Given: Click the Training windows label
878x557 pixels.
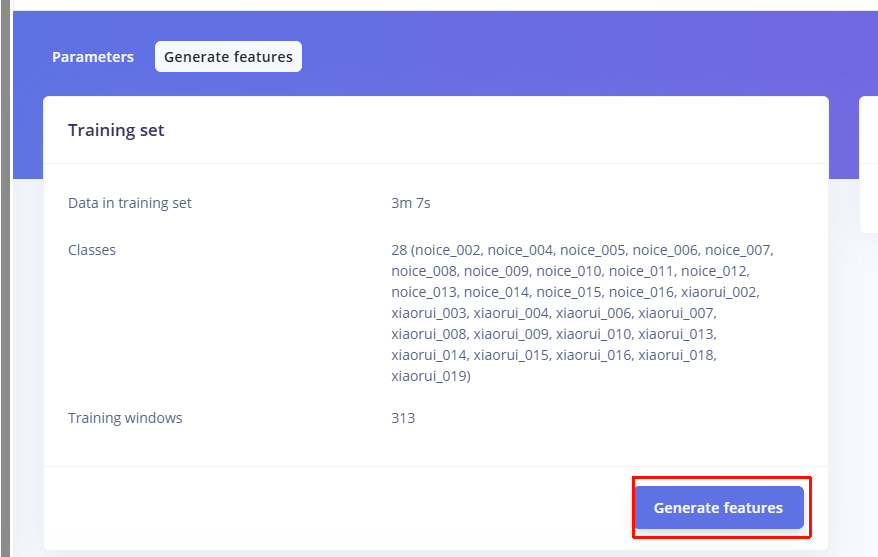Looking at the screenshot, I should (x=125, y=418).
